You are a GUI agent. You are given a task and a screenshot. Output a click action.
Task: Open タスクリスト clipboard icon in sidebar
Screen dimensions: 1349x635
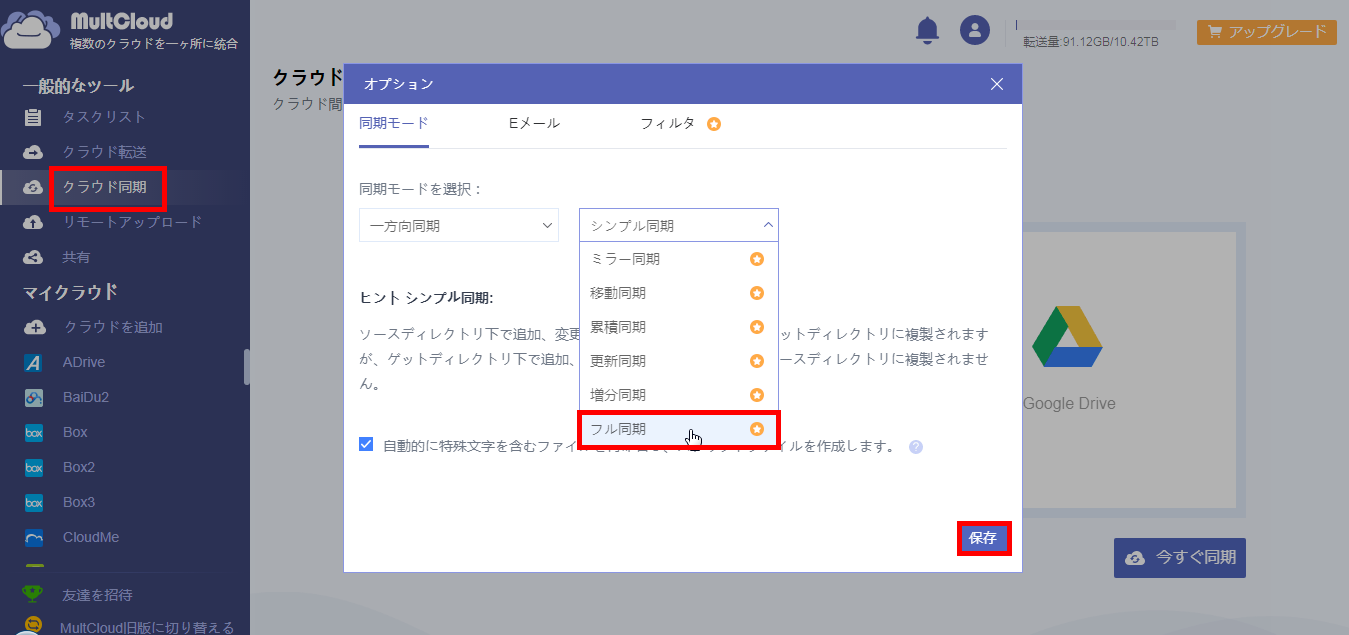pyautogui.click(x=33, y=117)
